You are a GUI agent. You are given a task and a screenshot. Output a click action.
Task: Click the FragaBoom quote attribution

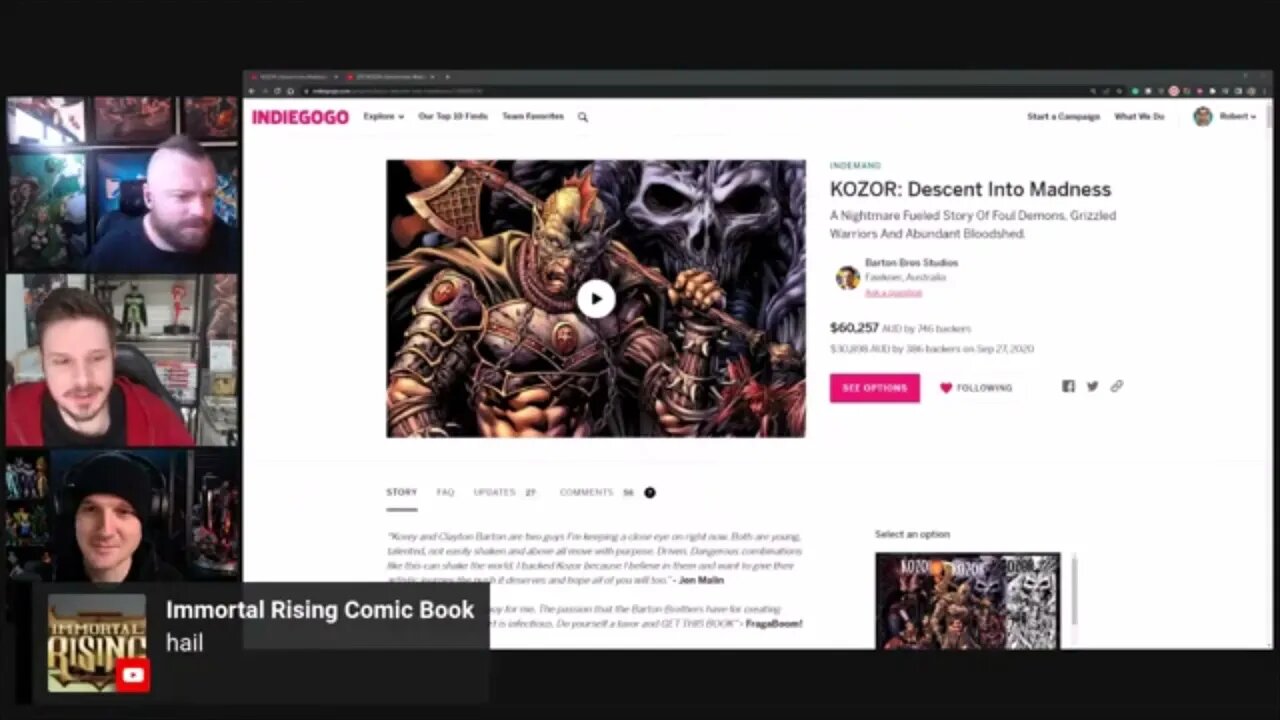tap(774, 623)
